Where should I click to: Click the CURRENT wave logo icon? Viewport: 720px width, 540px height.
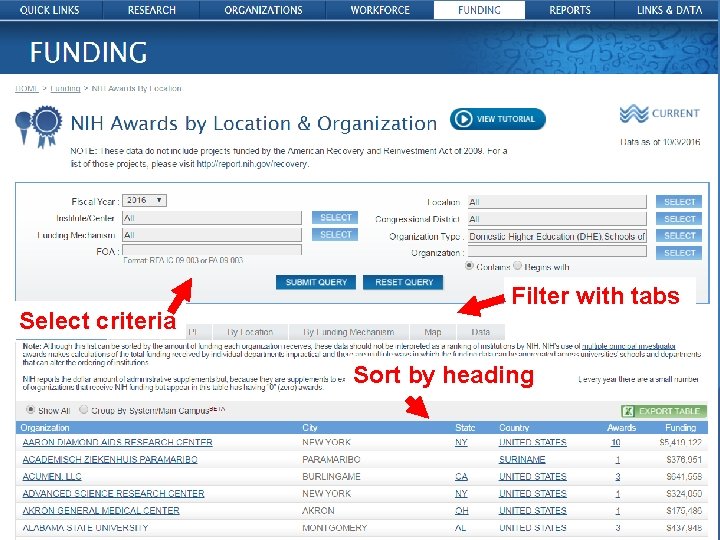pos(634,113)
